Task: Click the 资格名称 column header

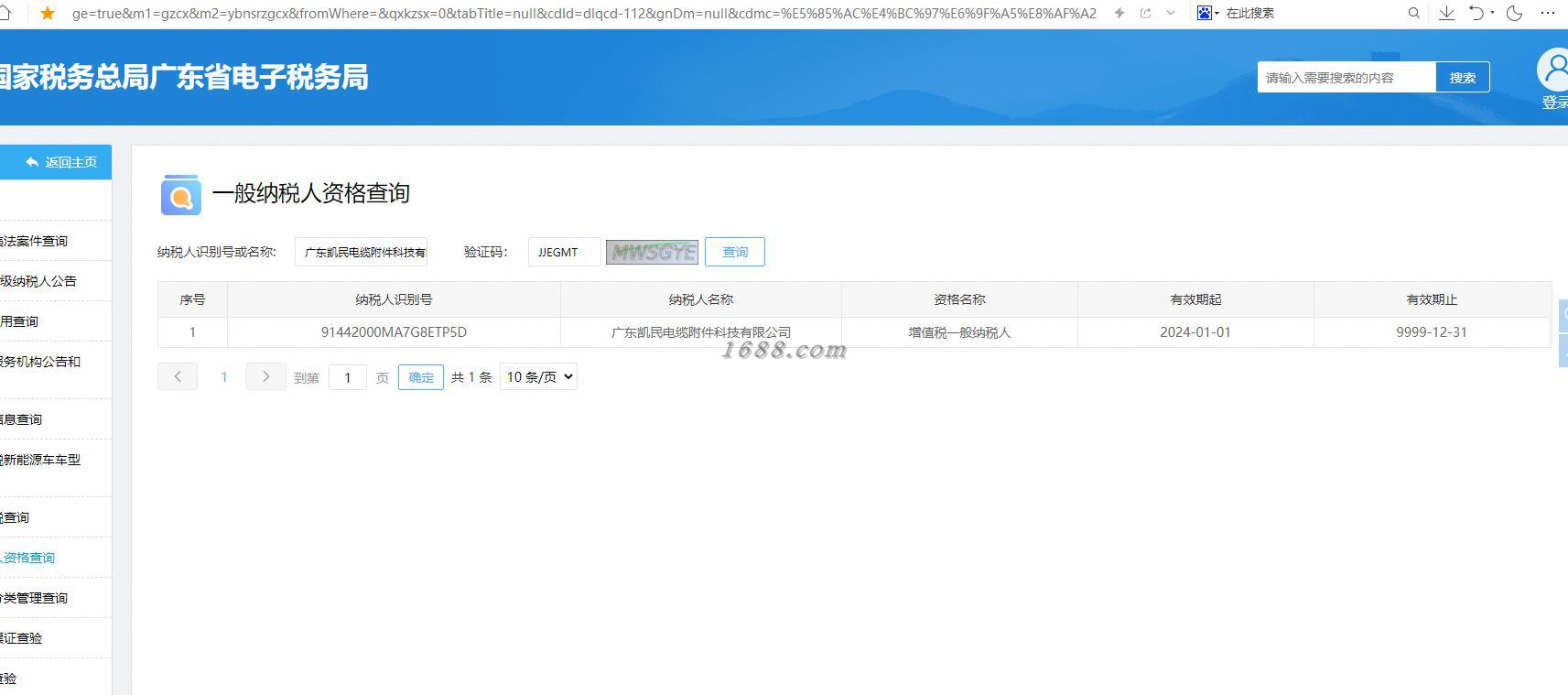Action: coord(959,299)
